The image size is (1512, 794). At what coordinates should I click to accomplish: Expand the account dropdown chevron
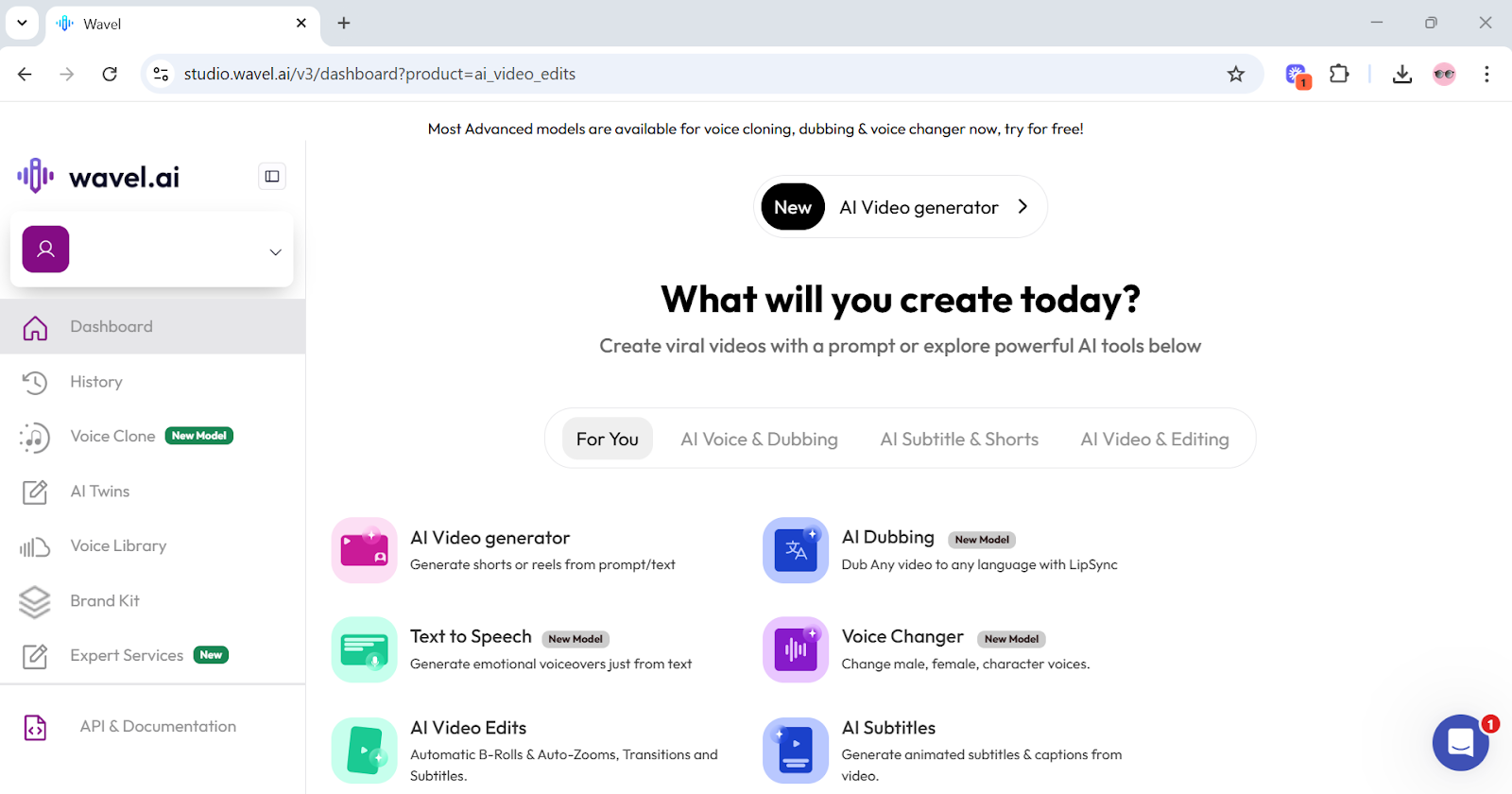point(275,252)
